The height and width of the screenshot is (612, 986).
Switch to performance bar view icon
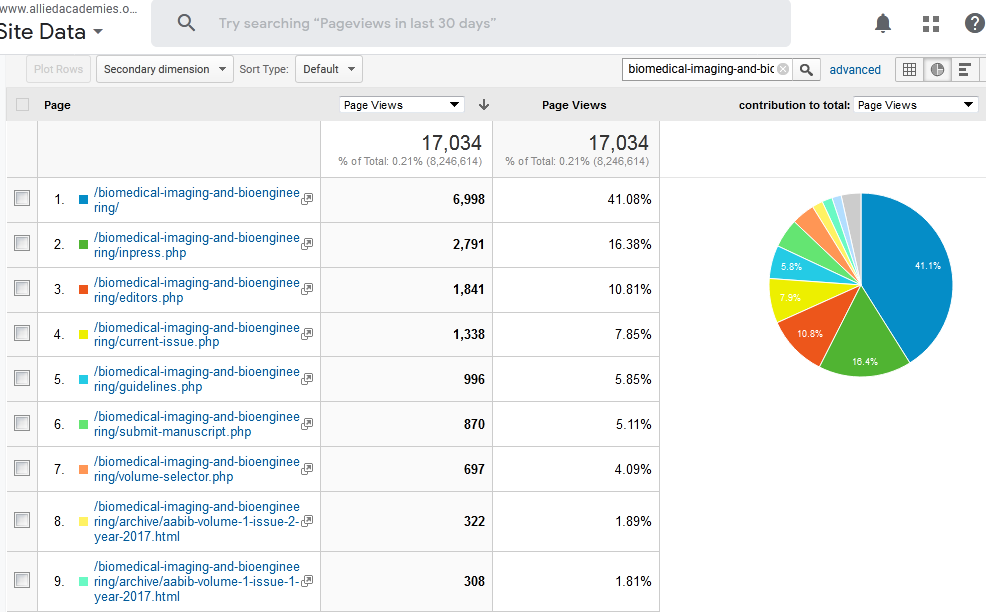coord(965,69)
